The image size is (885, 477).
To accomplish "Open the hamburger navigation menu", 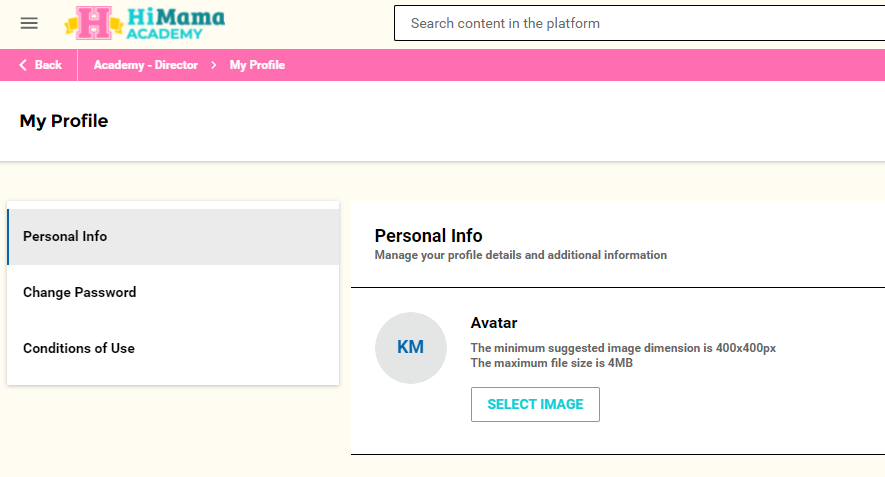I will (x=29, y=23).
